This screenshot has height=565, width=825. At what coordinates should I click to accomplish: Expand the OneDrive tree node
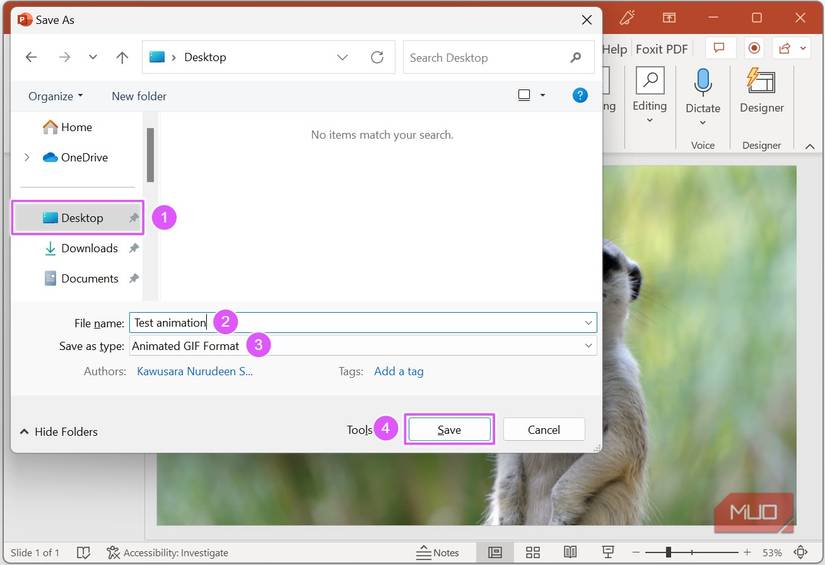(27, 157)
